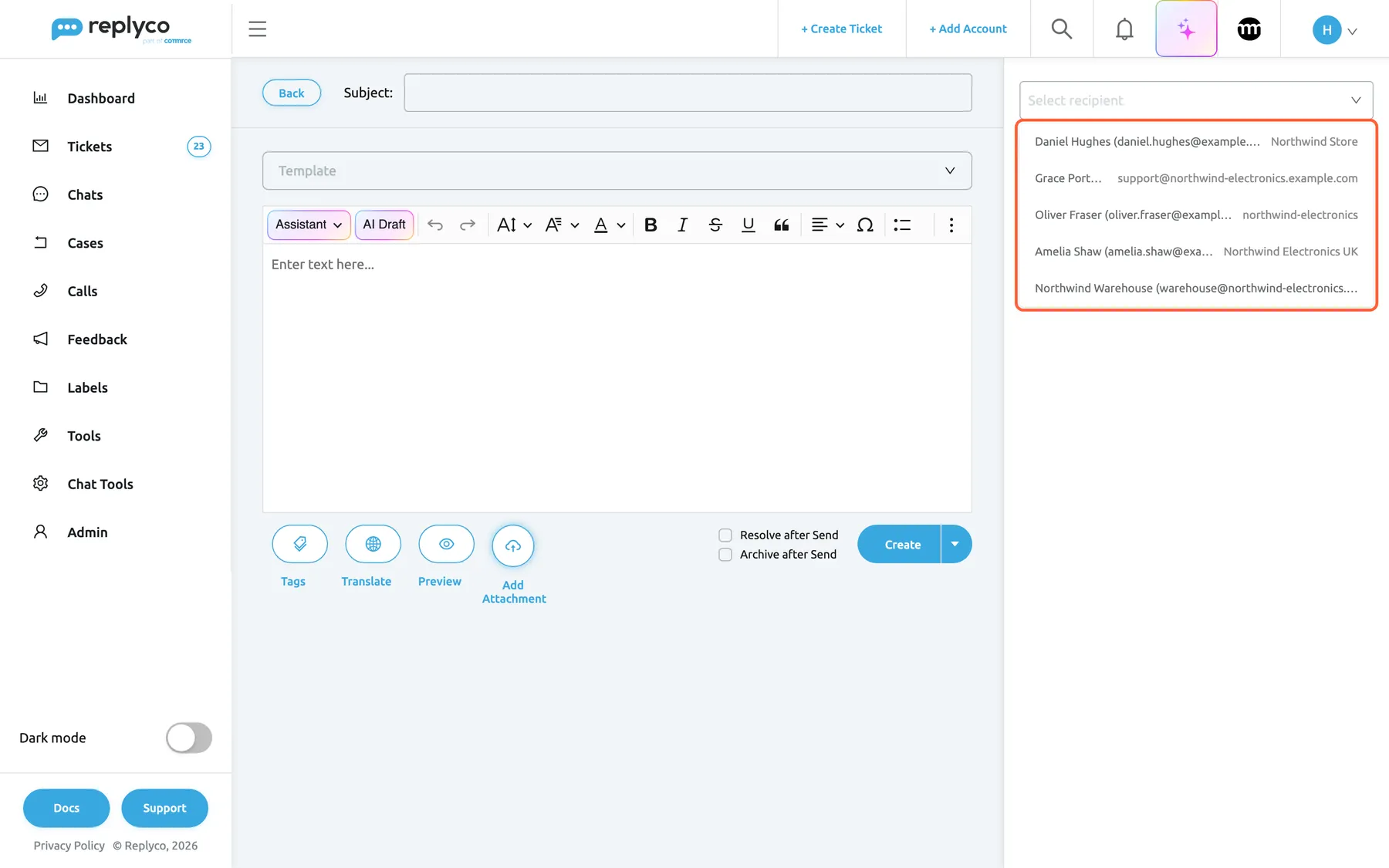Redo the last edit
Image resolution: width=1389 pixels, height=868 pixels.
tap(468, 225)
